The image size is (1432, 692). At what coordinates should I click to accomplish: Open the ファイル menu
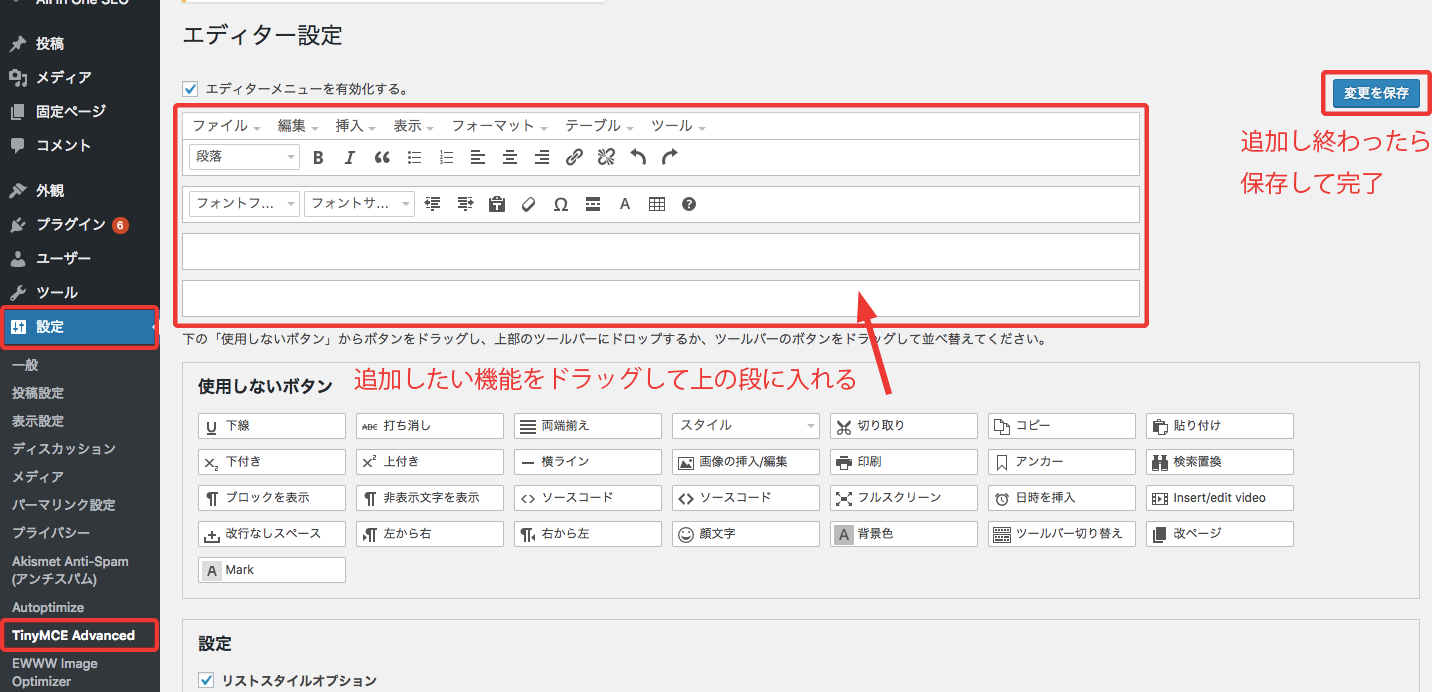pos(225,126)
